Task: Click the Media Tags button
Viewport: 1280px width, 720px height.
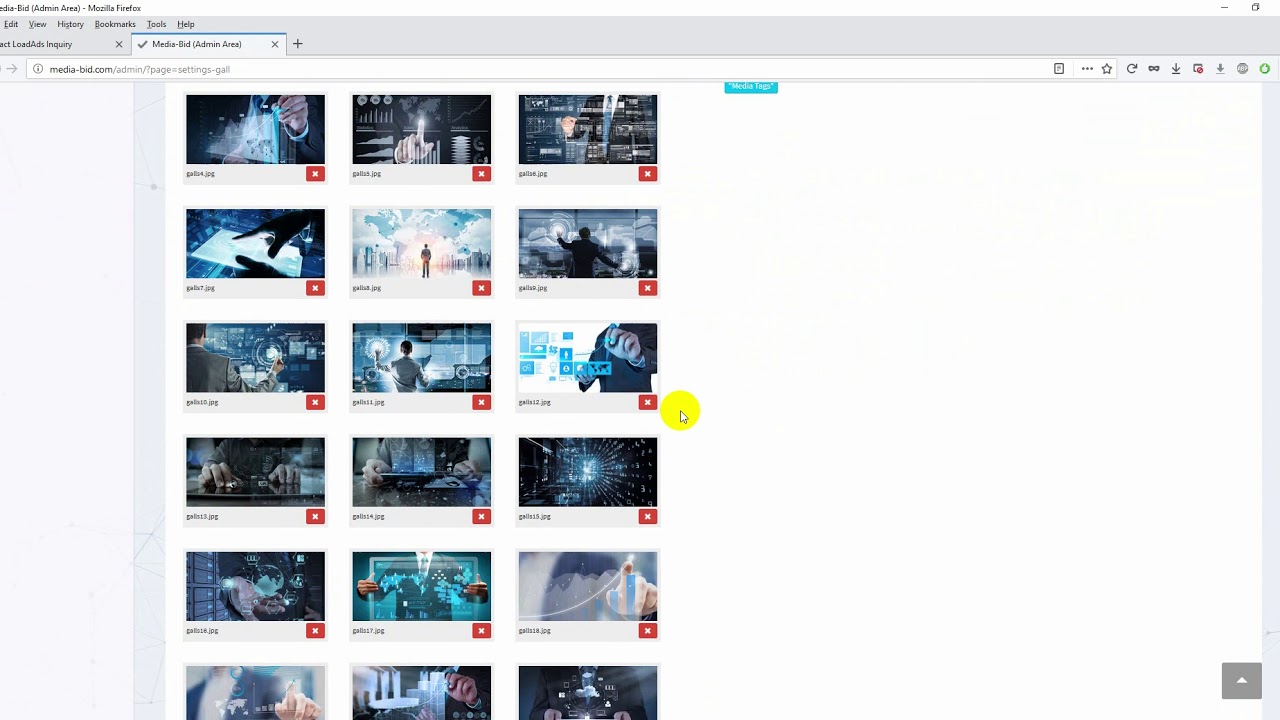Action: [x=751, y=86]
